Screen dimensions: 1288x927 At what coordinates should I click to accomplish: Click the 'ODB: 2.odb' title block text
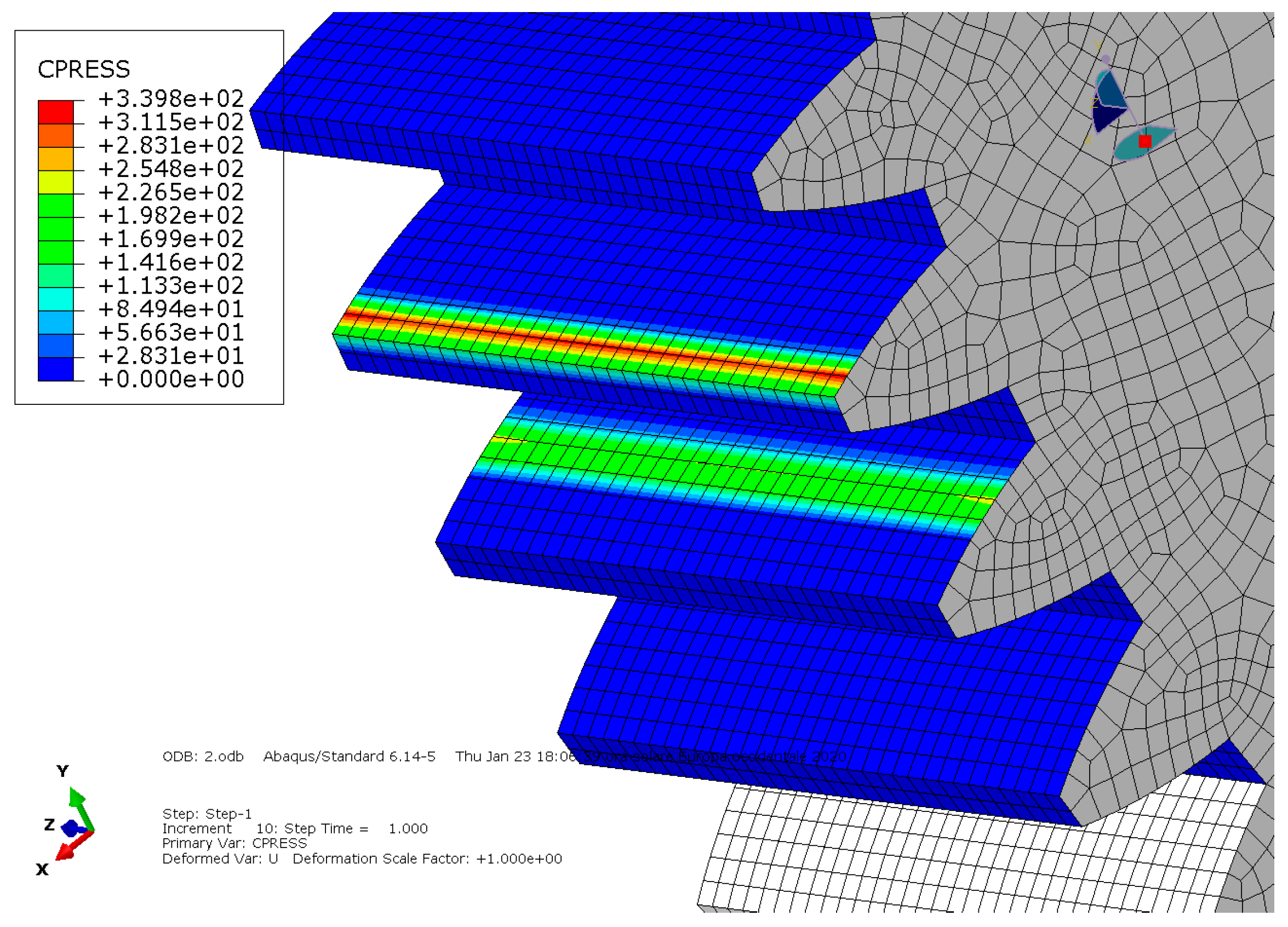click(203, 757)
